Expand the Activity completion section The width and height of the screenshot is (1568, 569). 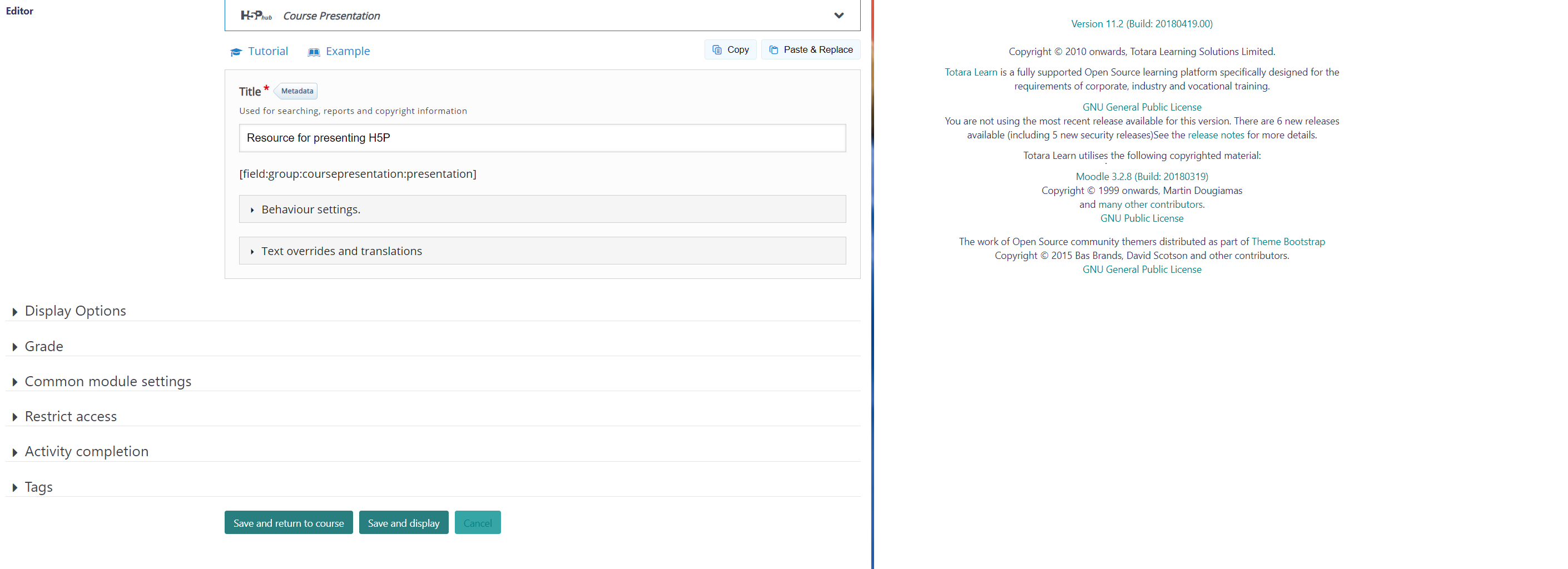86,452
